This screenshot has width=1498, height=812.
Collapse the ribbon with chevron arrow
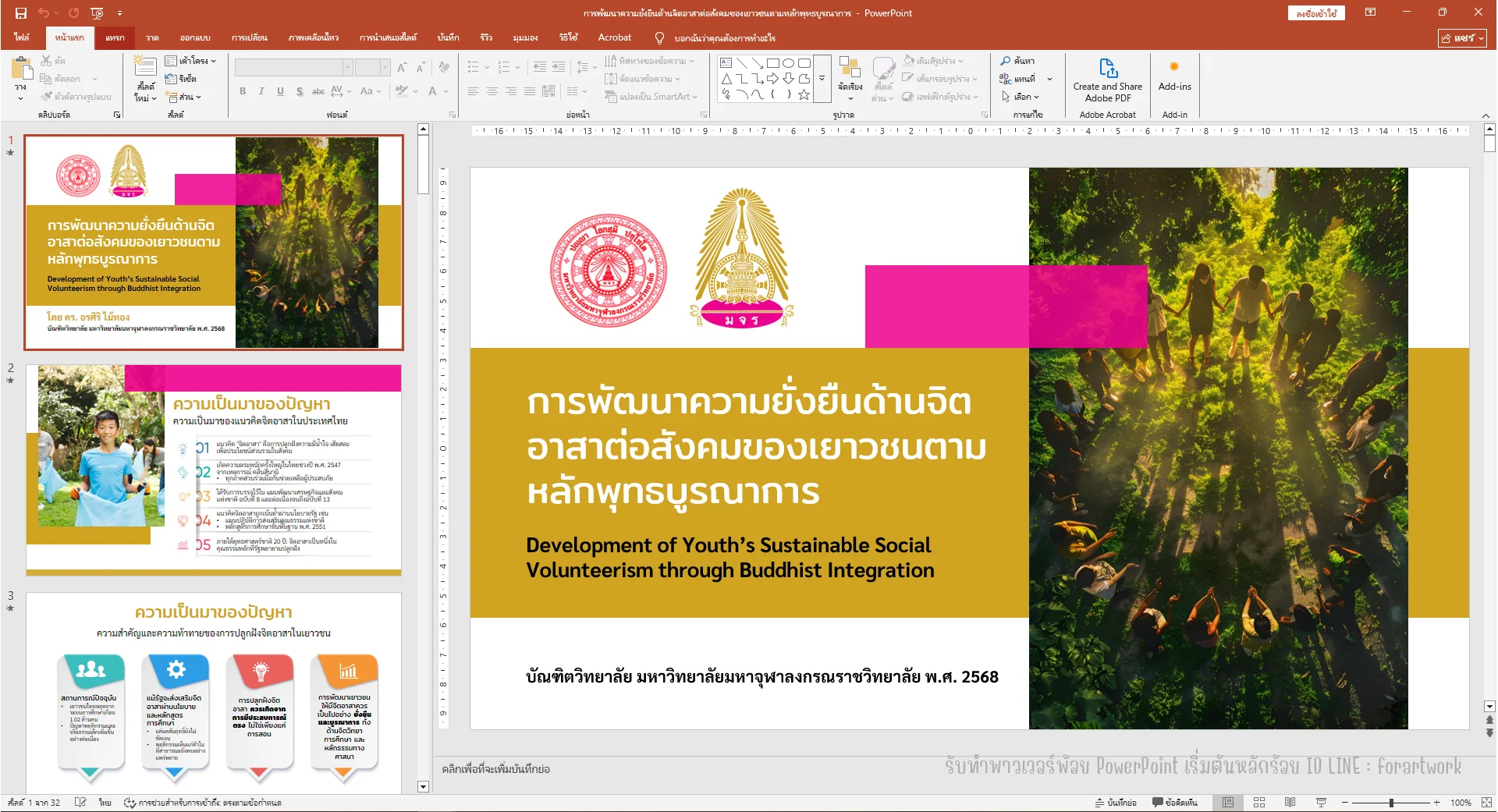1486,115
